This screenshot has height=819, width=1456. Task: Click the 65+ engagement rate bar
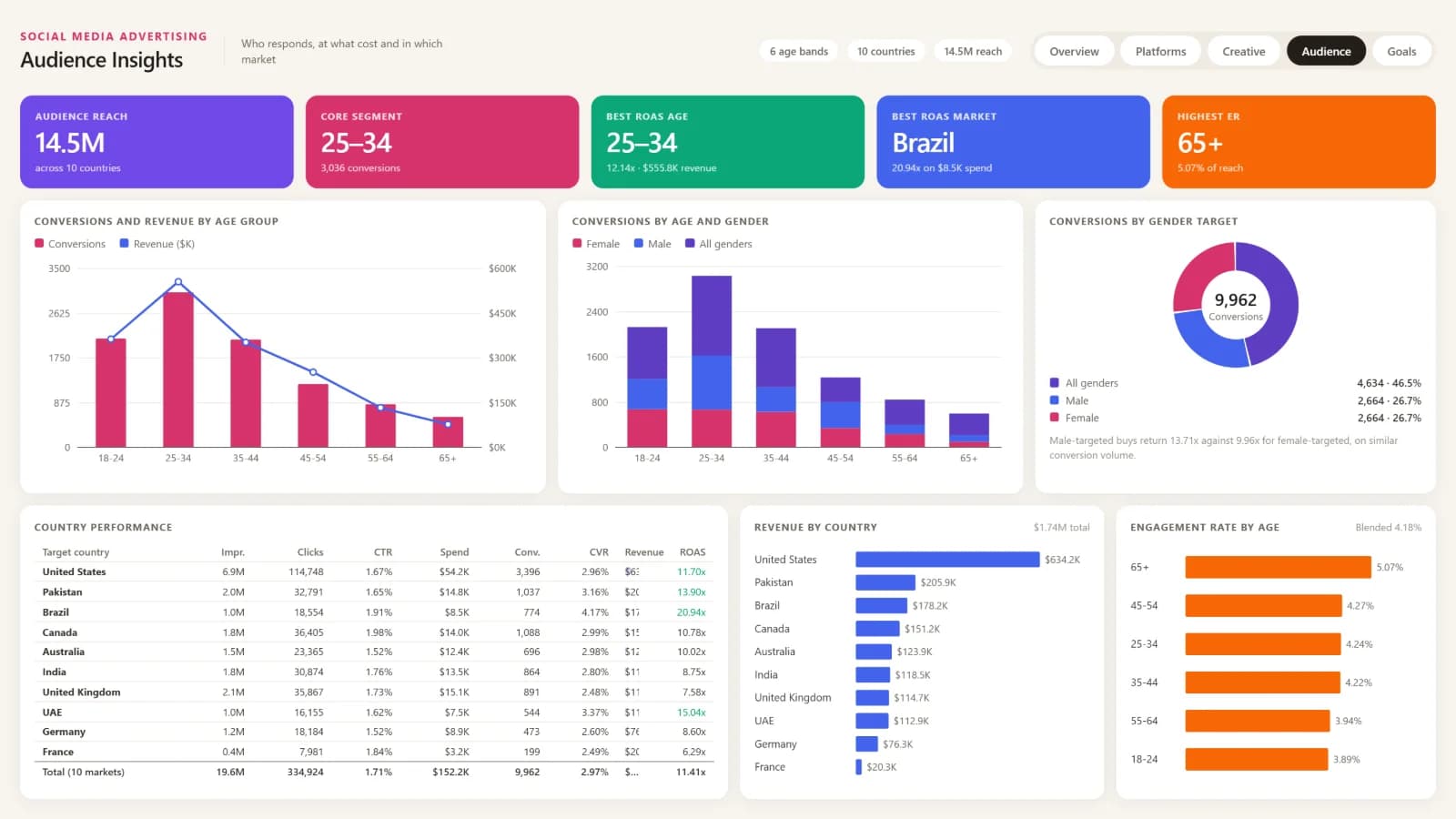click(1278, 567)
